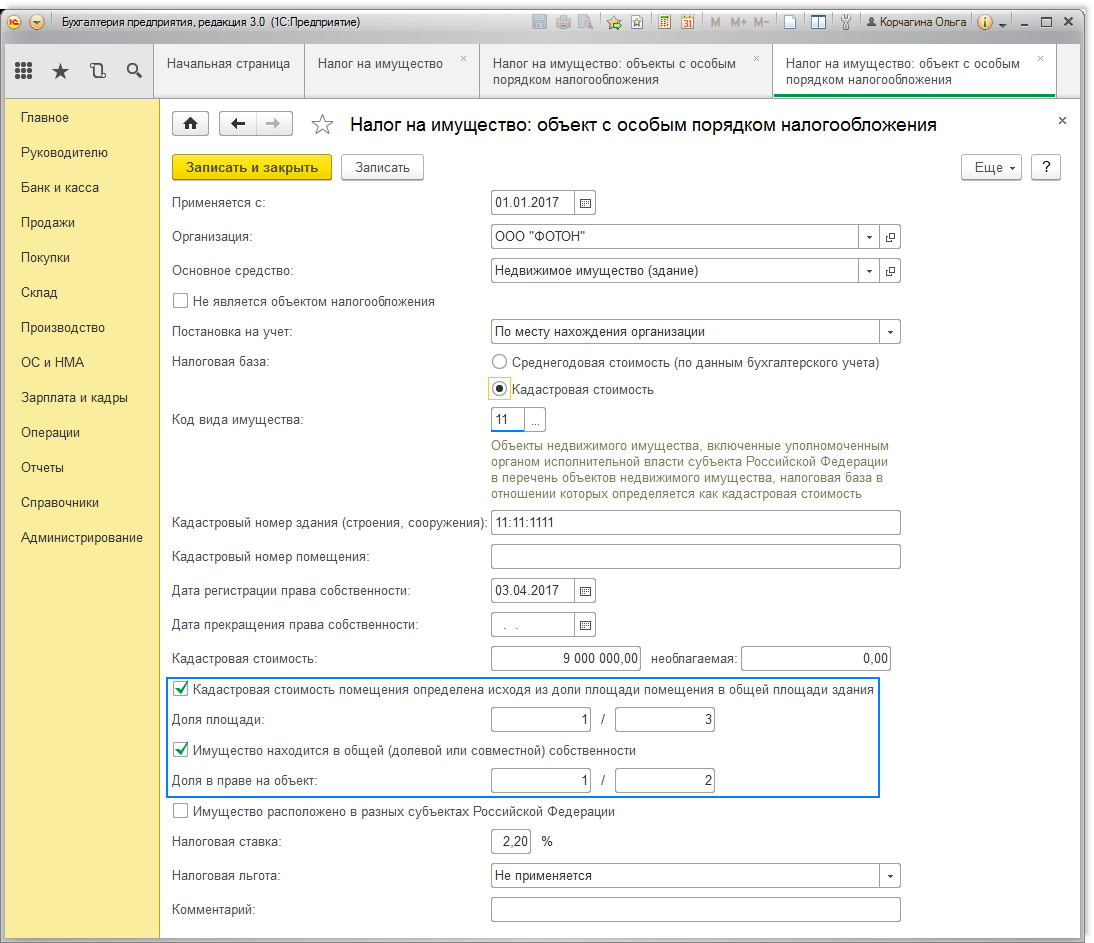Open calendar picker for 'Применяется с' date
The width and height of the screenshot is (1094, 943).
(x=586, y=203)
